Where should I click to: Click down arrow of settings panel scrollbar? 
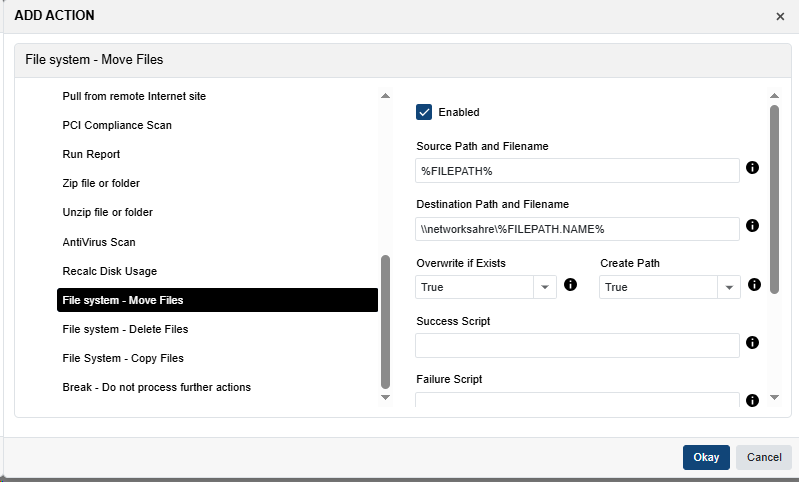(x=773, y=398)
